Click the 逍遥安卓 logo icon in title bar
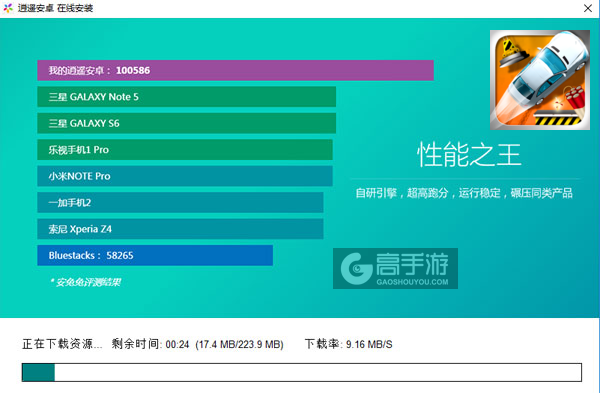600x393 pixels. point(8,8)
